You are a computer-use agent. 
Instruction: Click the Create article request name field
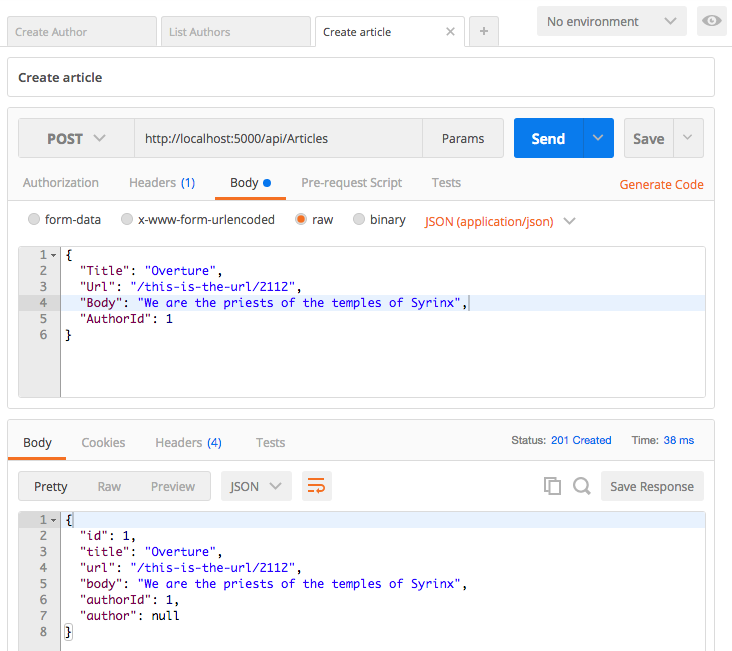[361, 77]
